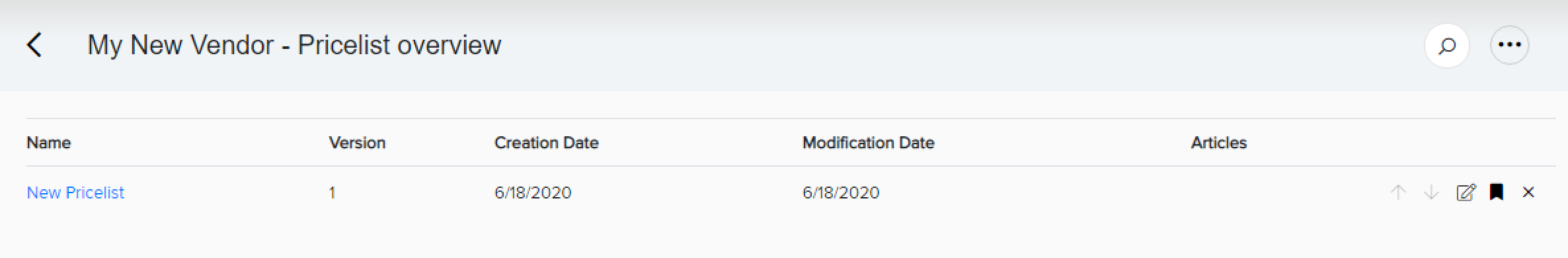Click the Articles column header

[1219, 143]
